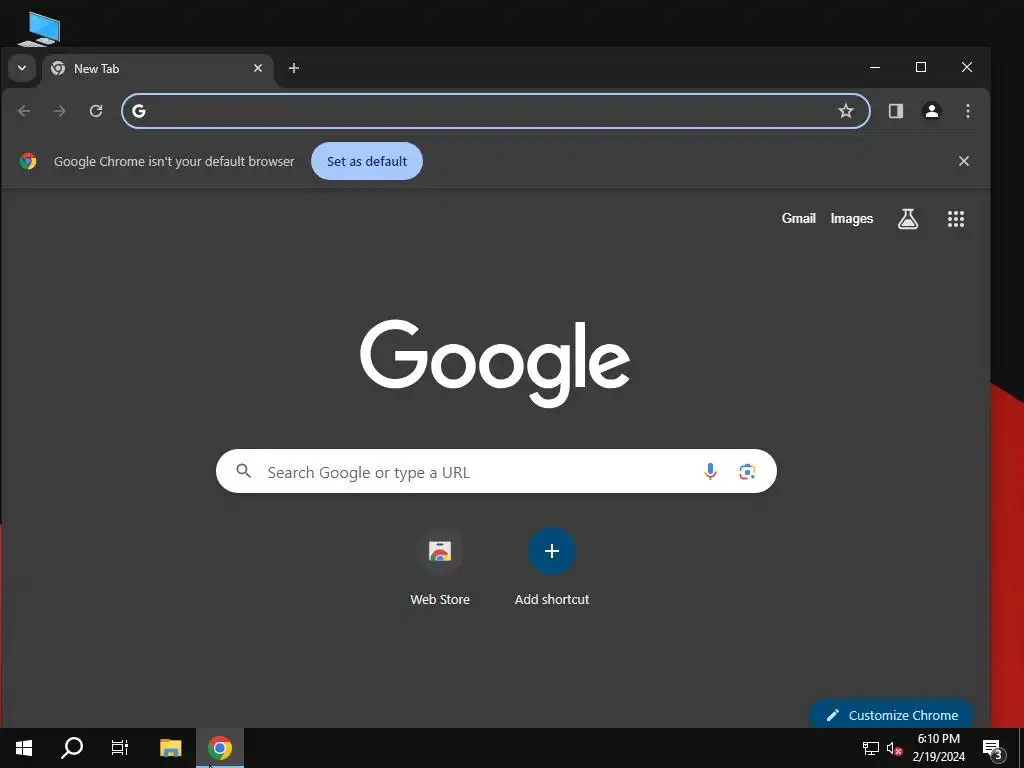Viewport: 1024px width, 768px height.
Task: Open the tab search dropdown arrow
Action: [22, 68]
